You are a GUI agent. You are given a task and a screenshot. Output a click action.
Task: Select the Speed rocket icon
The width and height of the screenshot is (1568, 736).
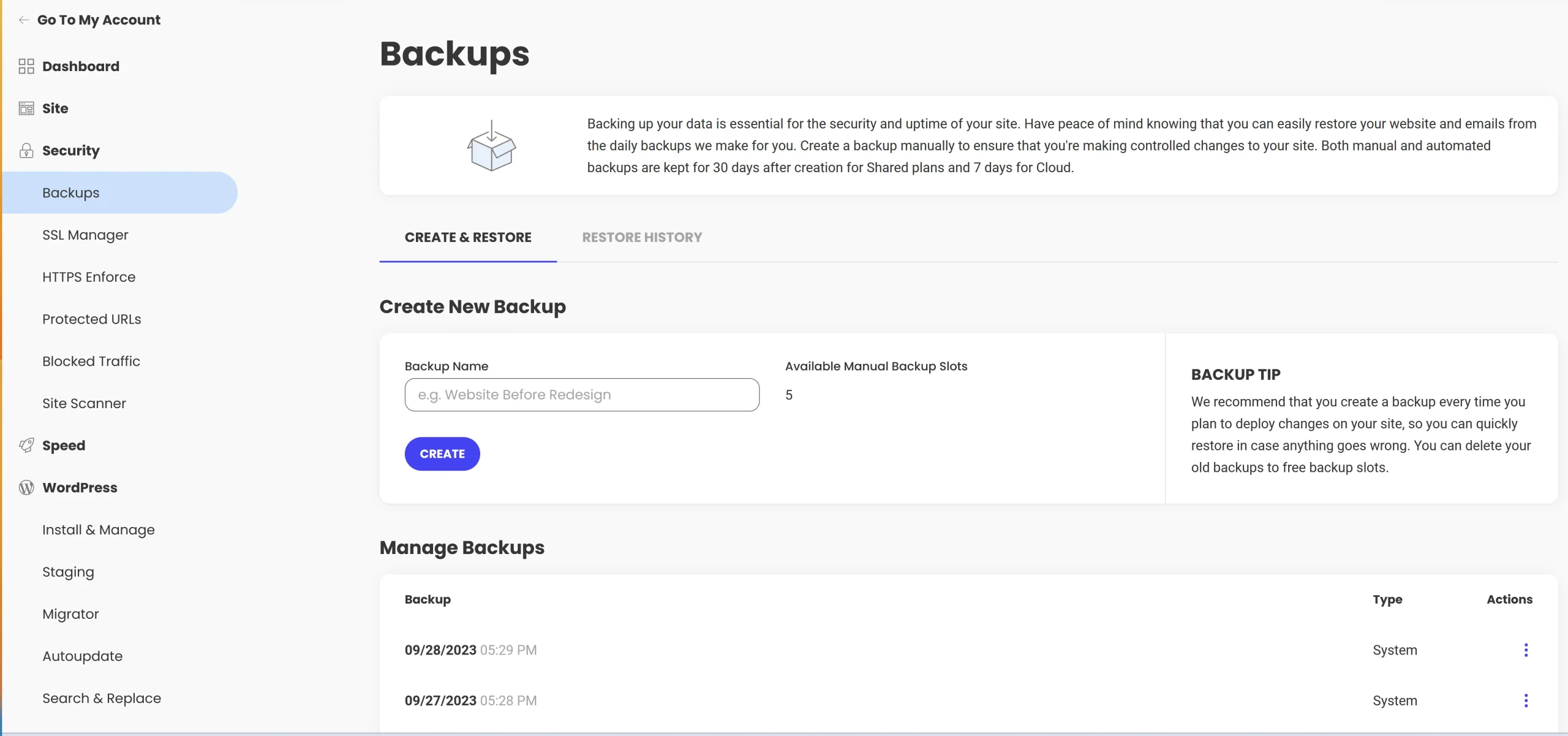26,446
